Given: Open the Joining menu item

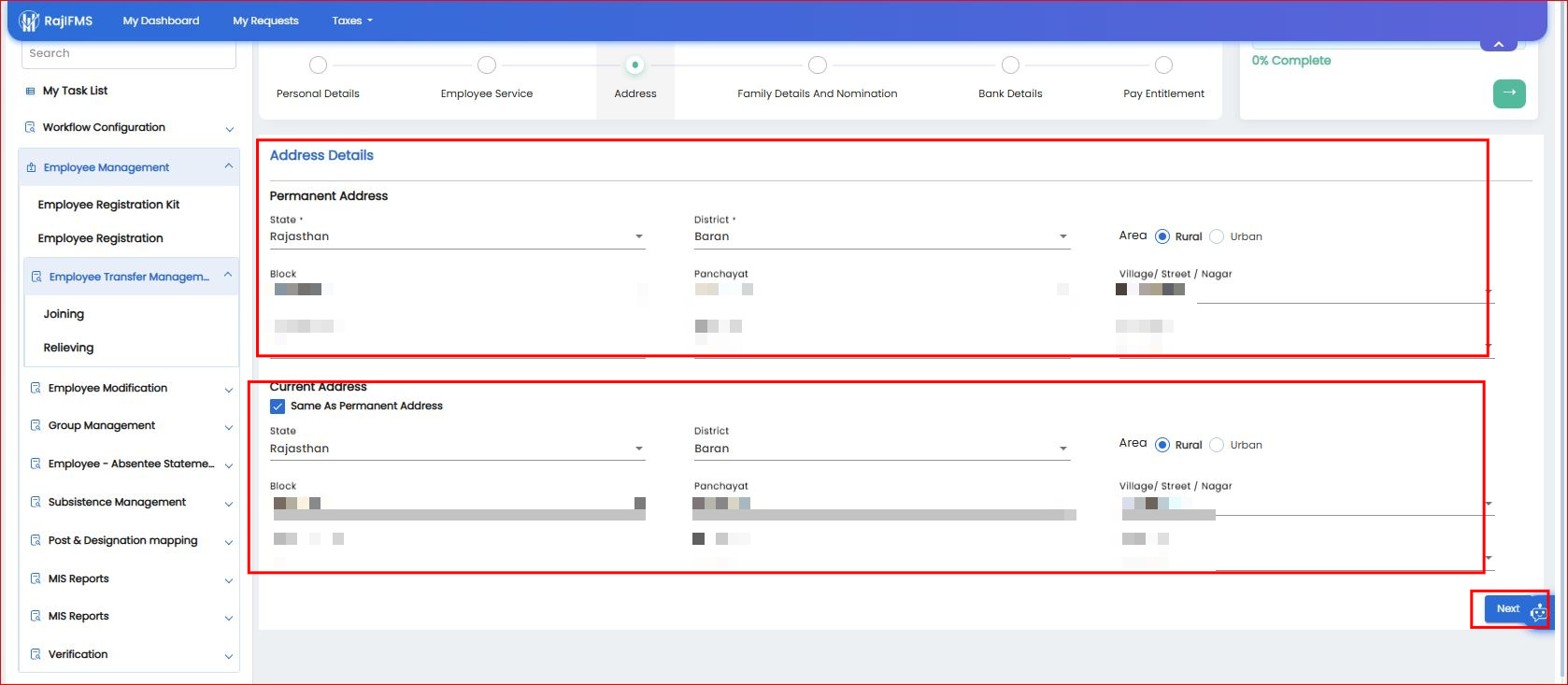Looking at the screenshot, I should coord(64,314).
